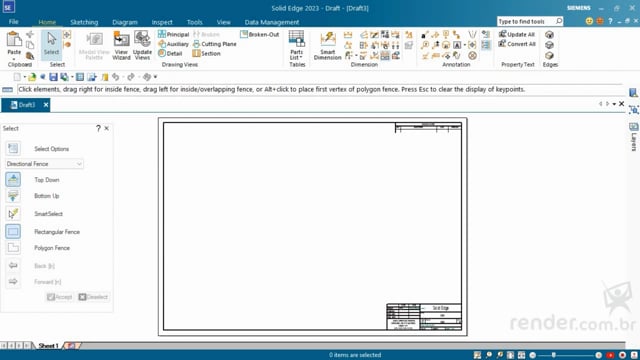This screenshot has height=360, width=640.
Task: Click the text annotation A icon
Action: click(457, 45)
